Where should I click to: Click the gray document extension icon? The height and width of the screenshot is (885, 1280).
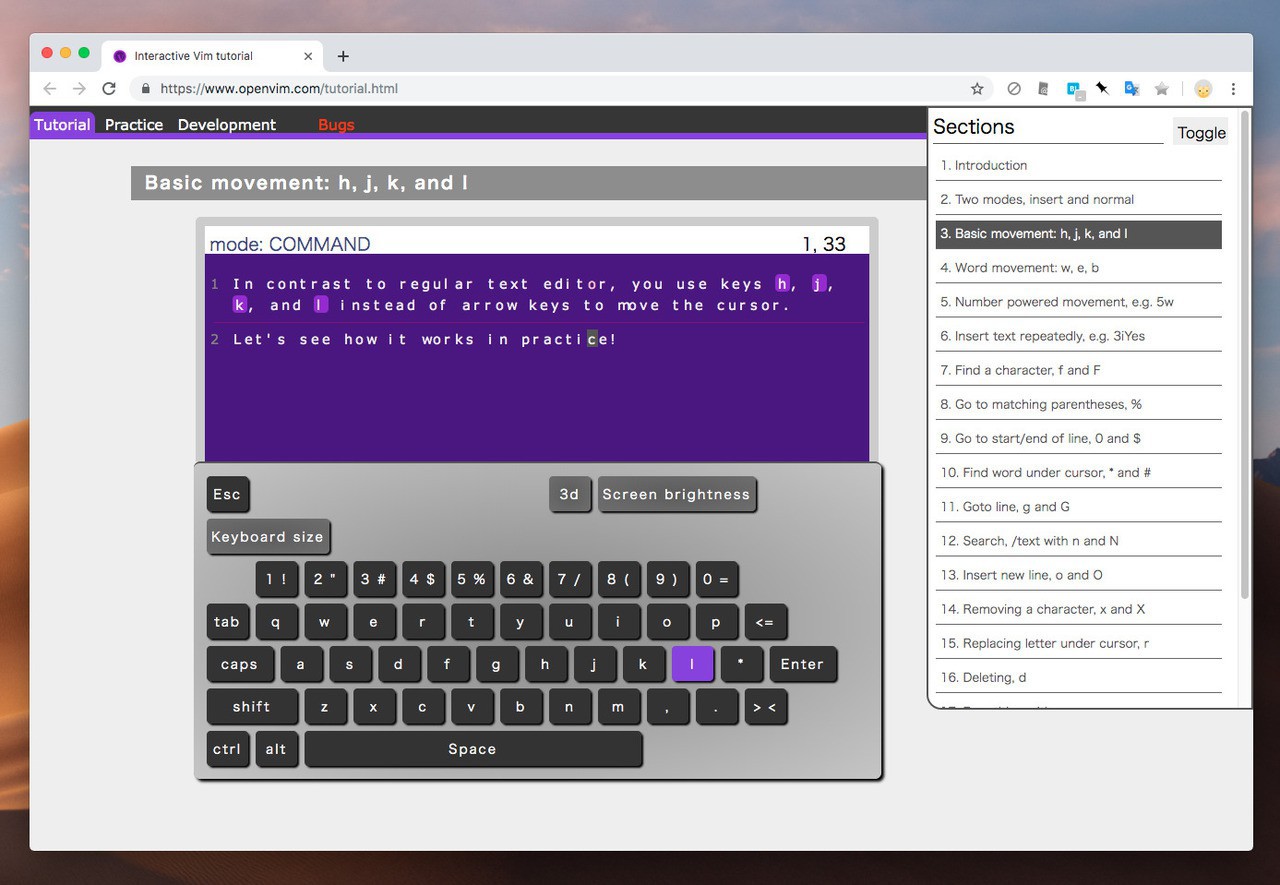(x=1043, y=89)
